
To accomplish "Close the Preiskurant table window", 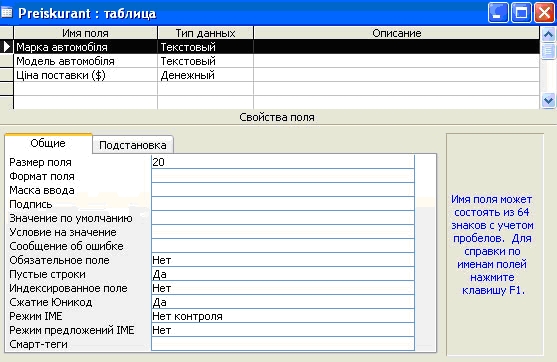I will pyautogui.click(x=544, y=13).
